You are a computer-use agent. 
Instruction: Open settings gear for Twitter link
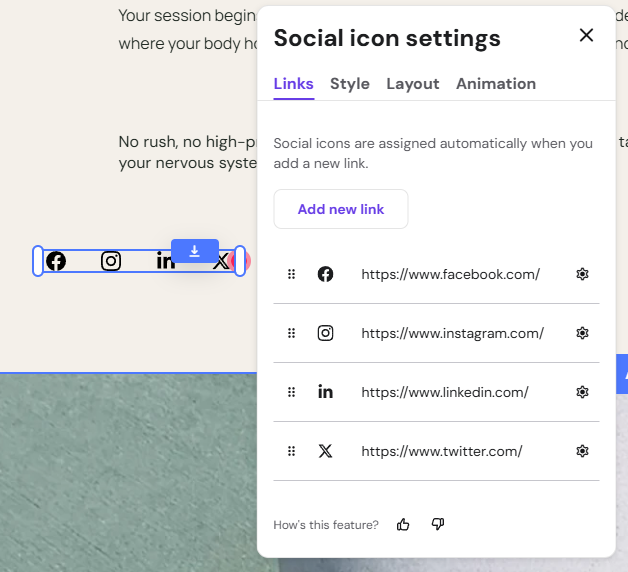click(x=582, y=451)
